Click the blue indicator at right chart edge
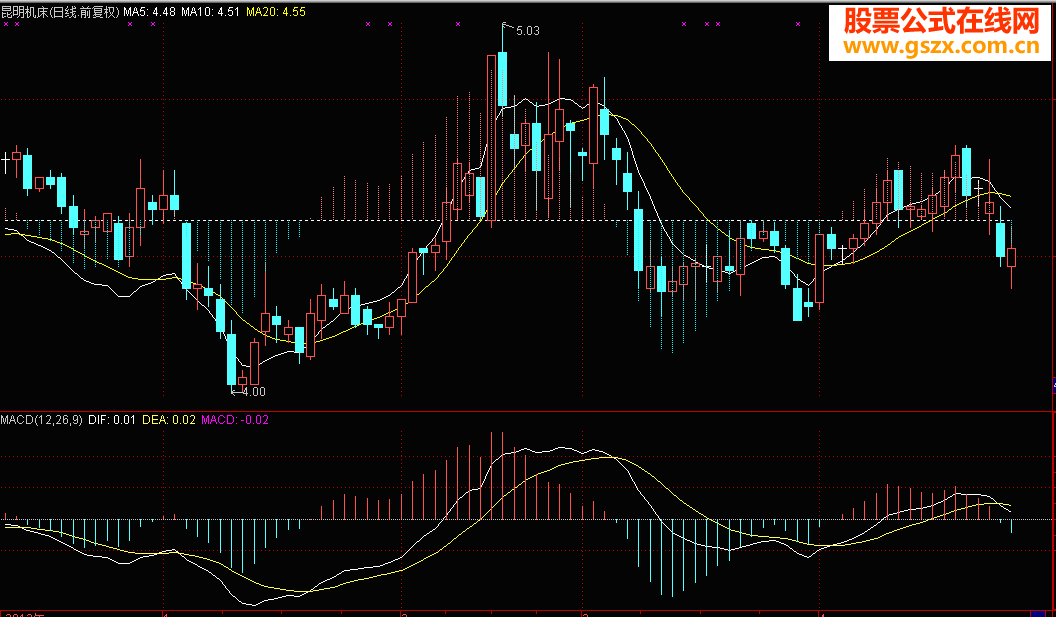Viewport: 1056px width, 617px height. tap(1053, 385)
